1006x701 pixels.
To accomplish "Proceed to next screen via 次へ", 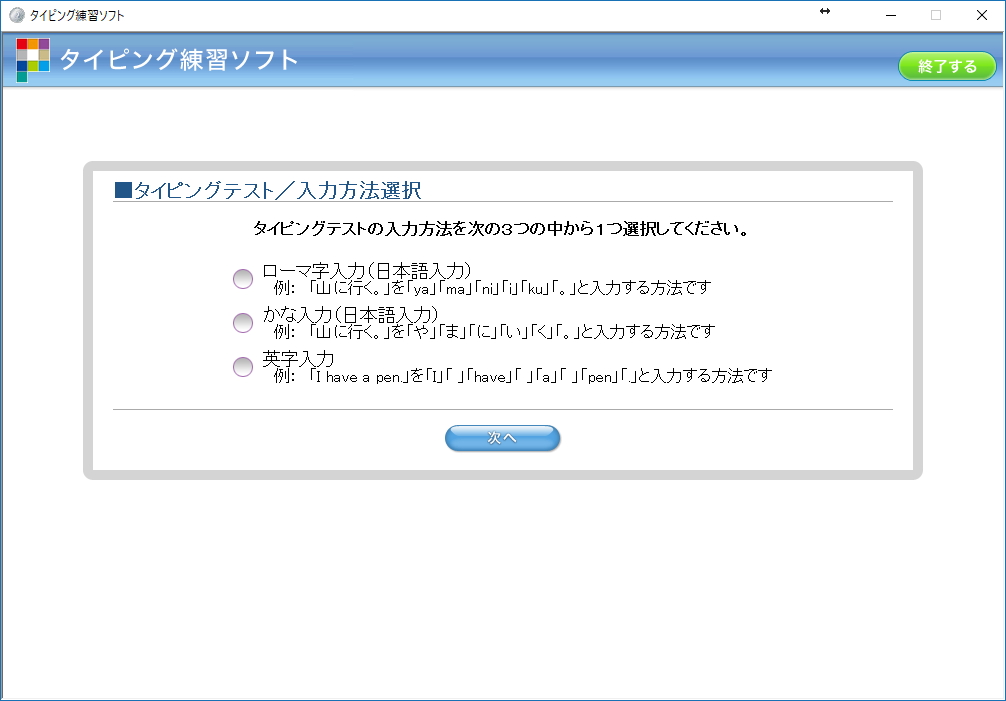I will 502,438.
